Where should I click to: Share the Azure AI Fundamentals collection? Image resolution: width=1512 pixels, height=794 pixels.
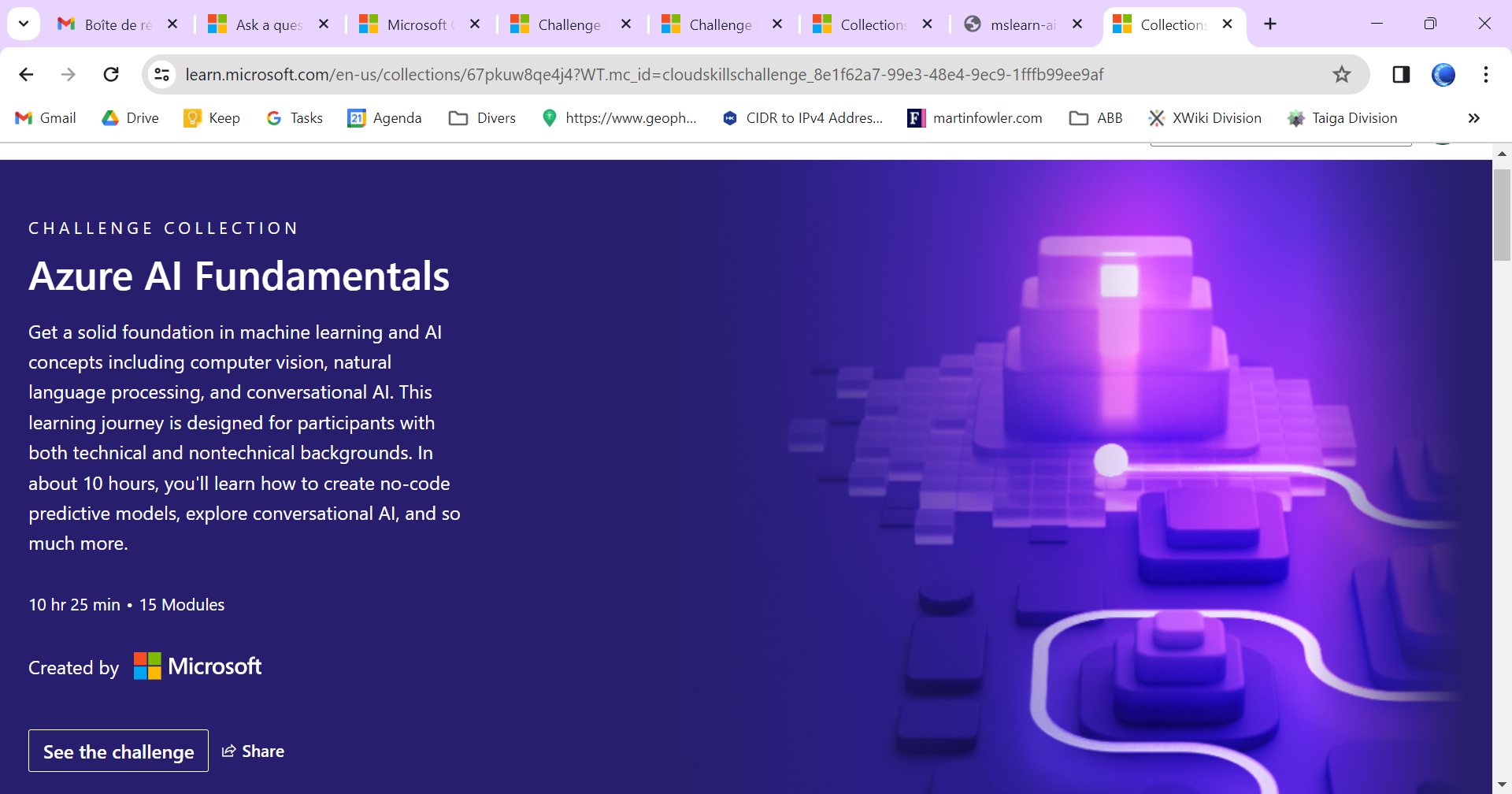pos(253,751)
